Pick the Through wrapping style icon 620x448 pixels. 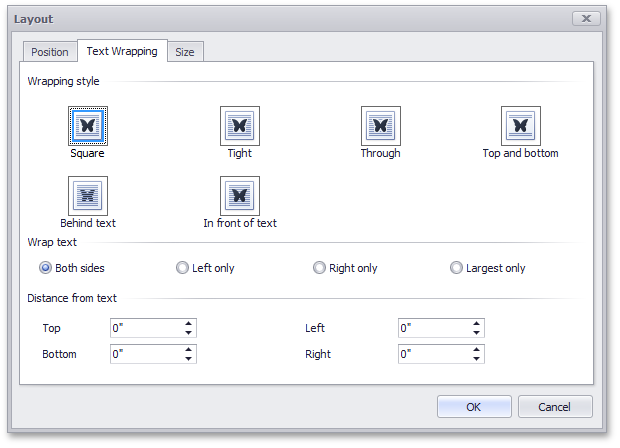380,125
